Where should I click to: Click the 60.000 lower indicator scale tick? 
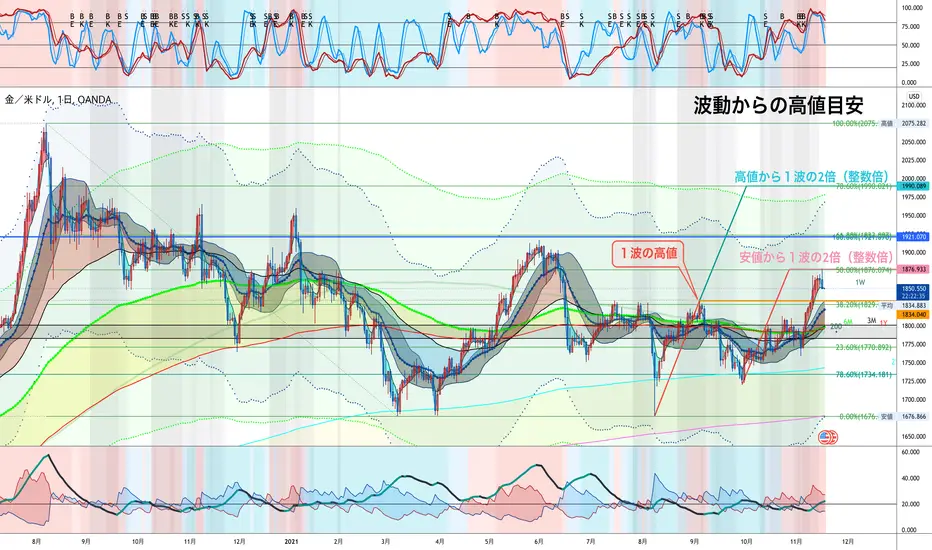click(910, 452)
